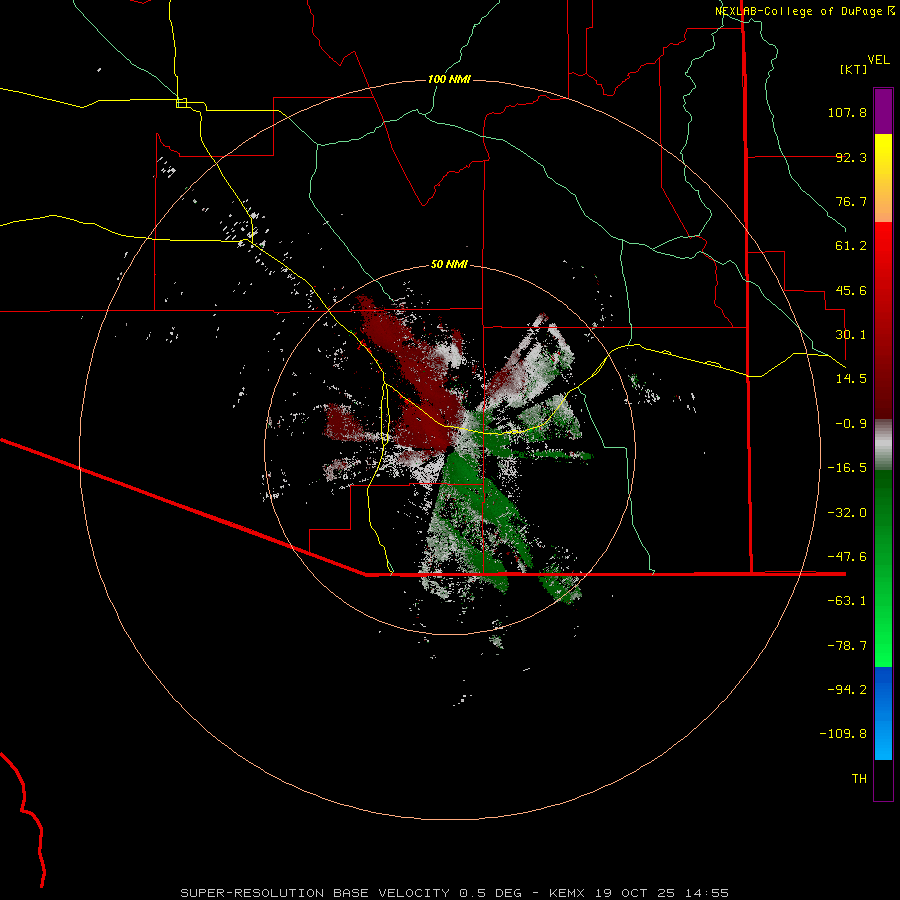Click the Super-Resolution Base Velocity caption
Image resolution: width=900 pixels, height=900 pixels.
click(x=455, y=893)
